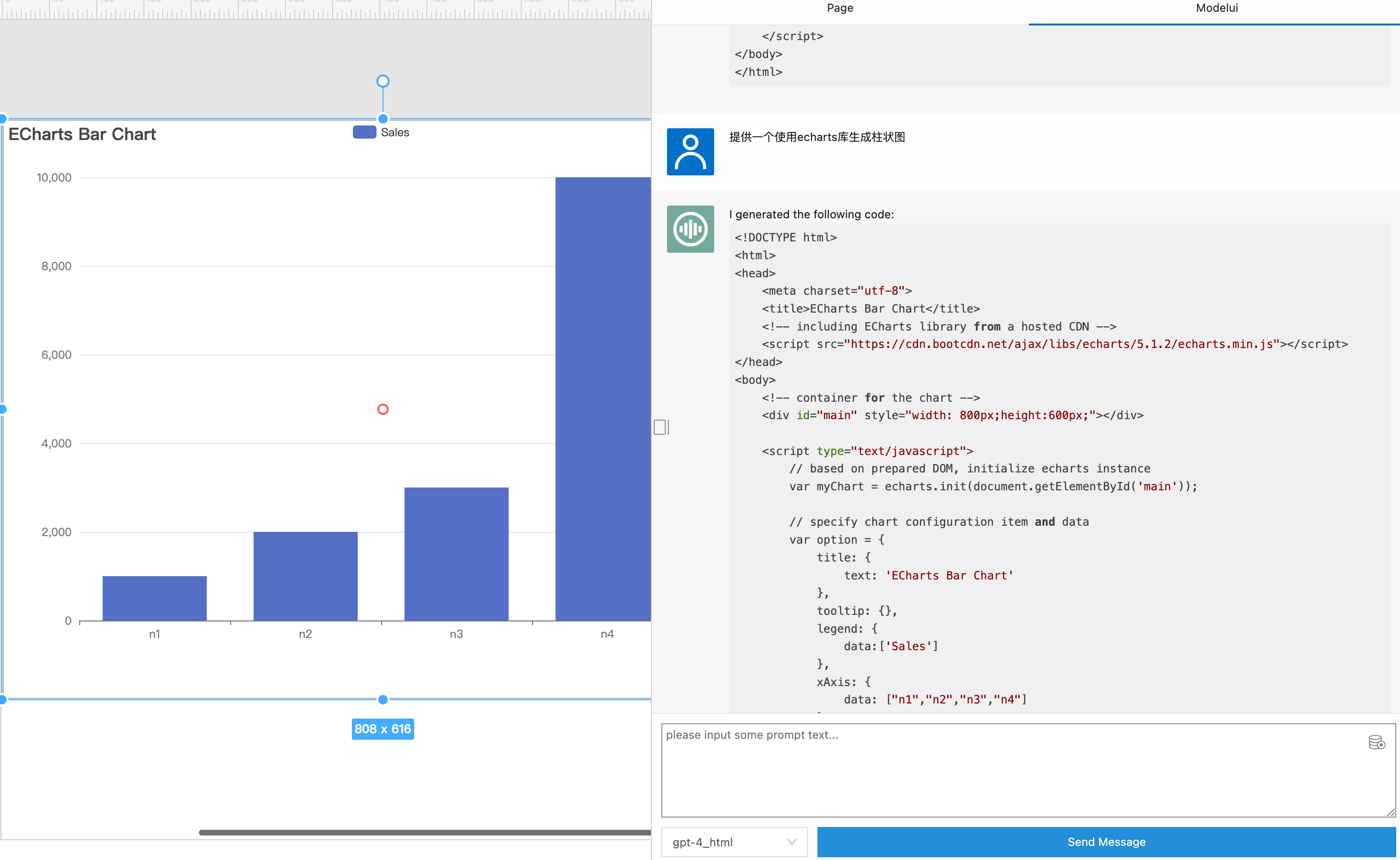The width and height of the screenshot is (1400, 860).
Task: Click the ECharts Bar Chart title
Action: pos(83,134)
